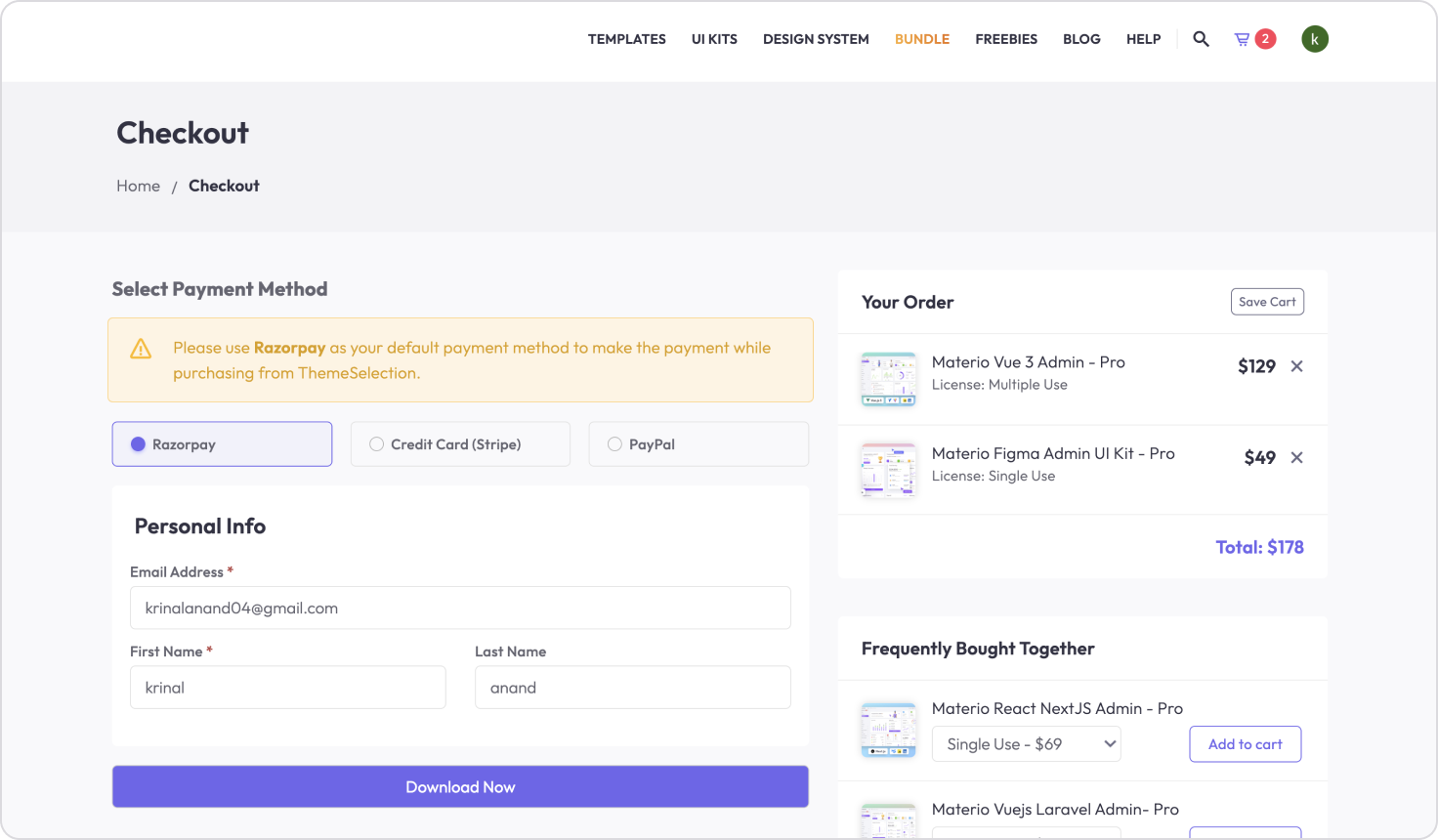Remove Materio Figma Admin UI Kit item
This screenshot has height=840, width=1438.
pos(1296,458)
